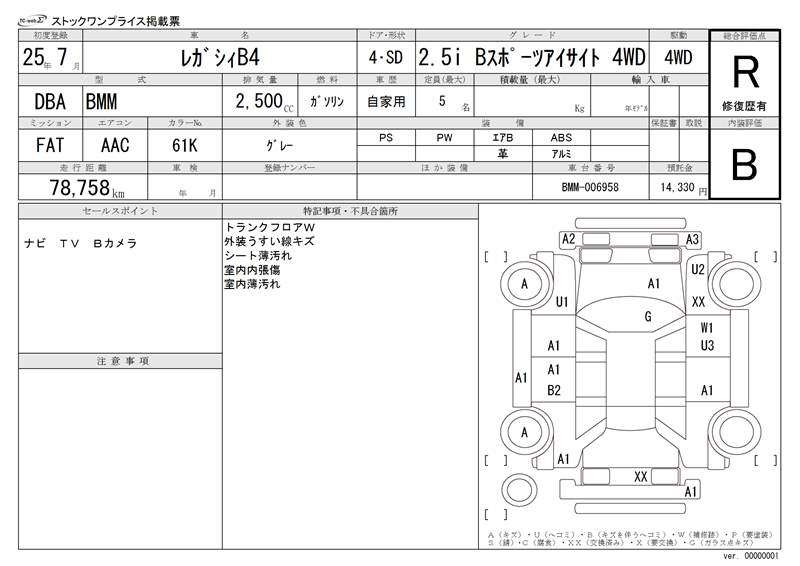Click the bottom-left bracket under spare tire
Viewport: 800px width, 566px height.
[495, 514]
